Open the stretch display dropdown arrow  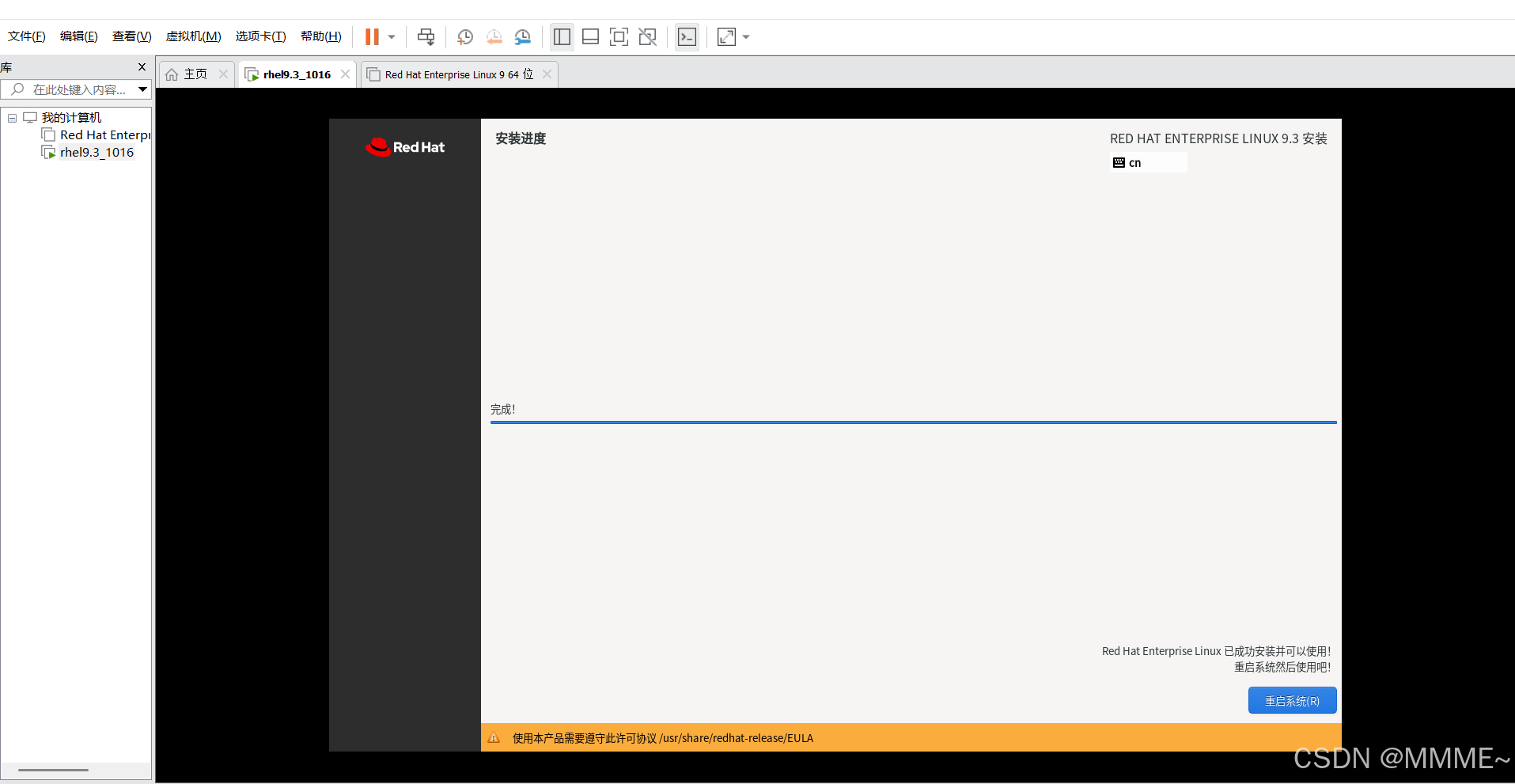click(x=746, y=37)
